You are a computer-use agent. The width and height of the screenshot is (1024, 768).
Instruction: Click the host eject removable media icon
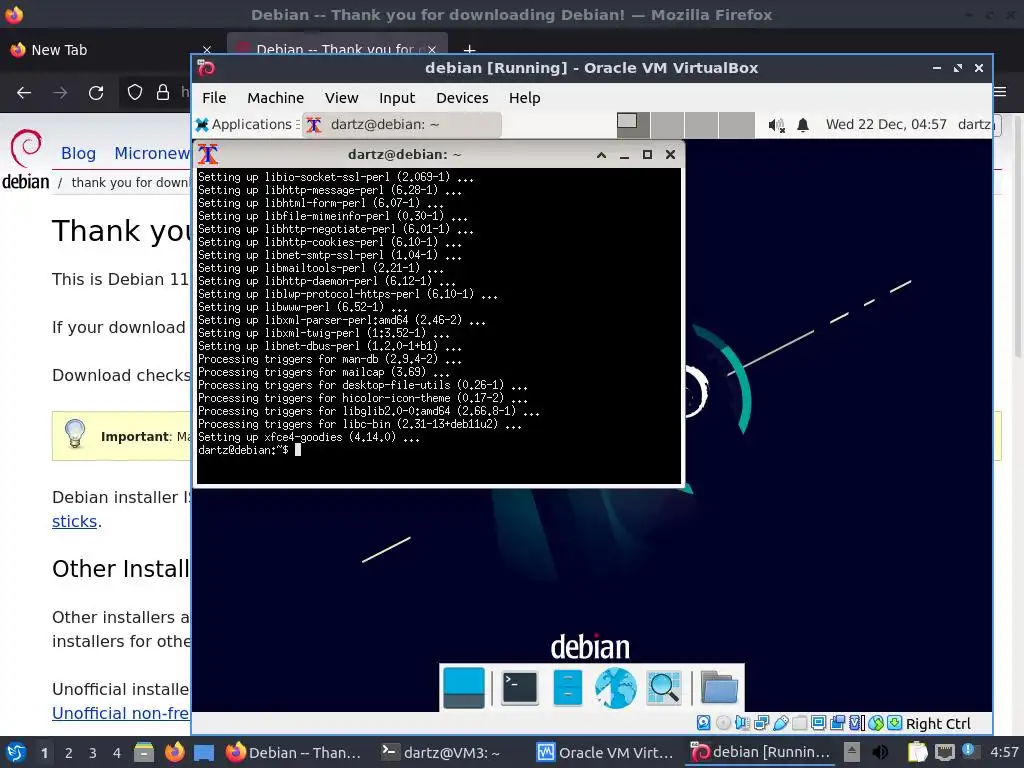tap(852, 752)
